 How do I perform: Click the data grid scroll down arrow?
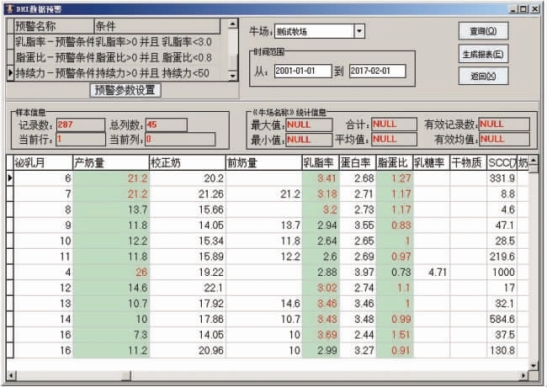click(x=533, y=366)
